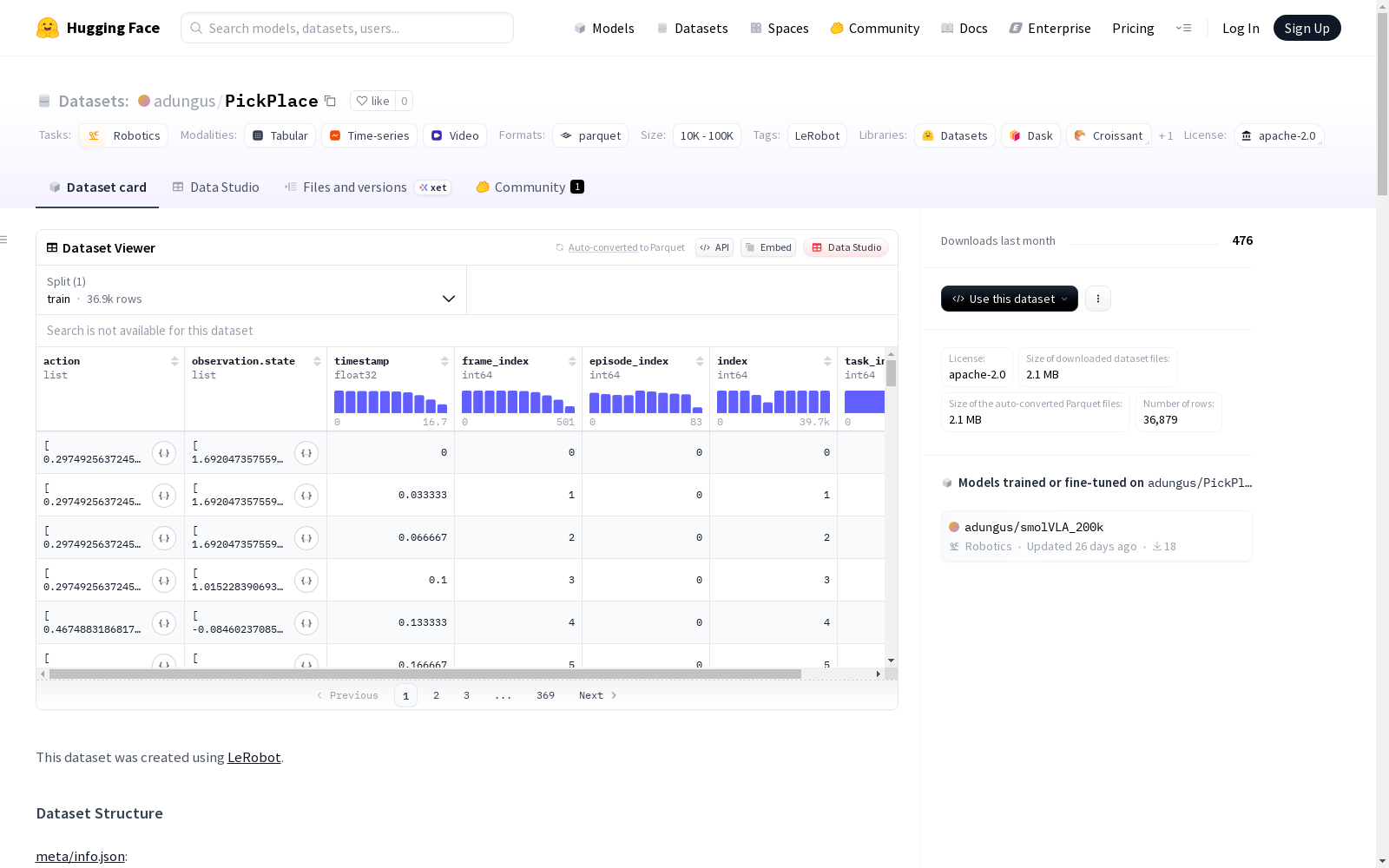Click the table's vertical scrollbar thumb
The width and height of the screenshot is (1389, 868).
[891, 373]
